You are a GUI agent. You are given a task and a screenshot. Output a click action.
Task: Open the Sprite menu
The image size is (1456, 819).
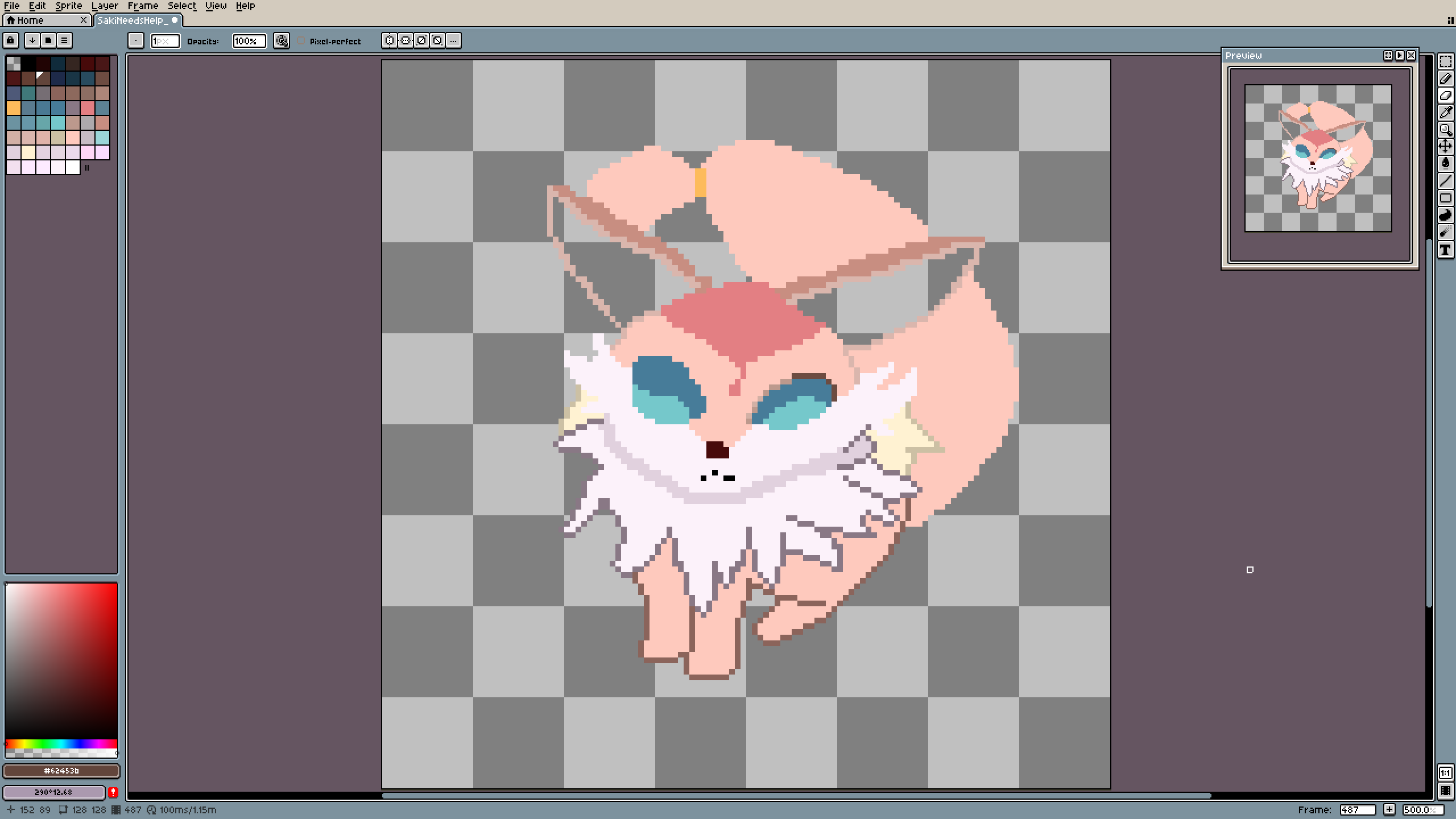pos(69,6)
